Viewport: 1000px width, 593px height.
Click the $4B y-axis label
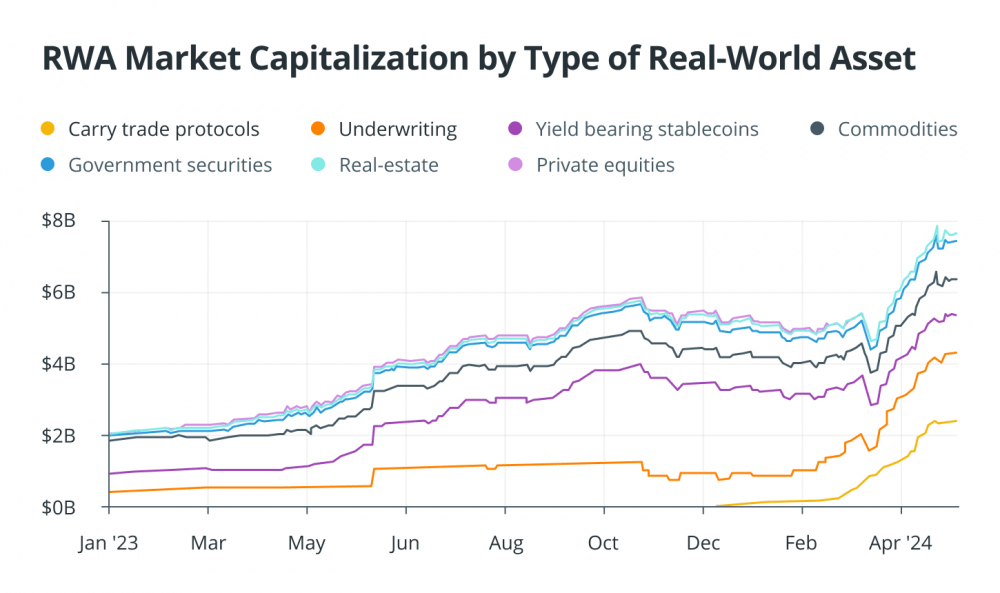tap(59, 364)
